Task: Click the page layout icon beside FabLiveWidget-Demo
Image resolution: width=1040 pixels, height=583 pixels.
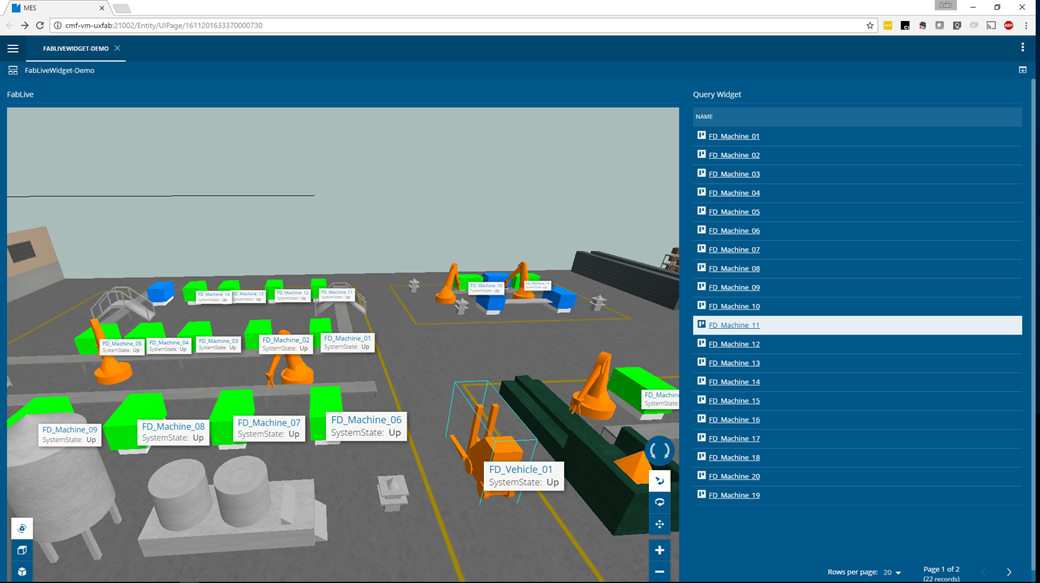Action: coord(13,70)
